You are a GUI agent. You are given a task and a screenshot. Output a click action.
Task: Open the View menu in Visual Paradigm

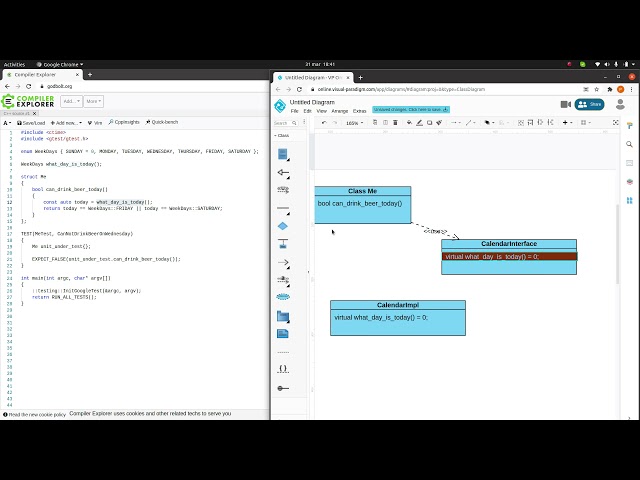point(322,111)
